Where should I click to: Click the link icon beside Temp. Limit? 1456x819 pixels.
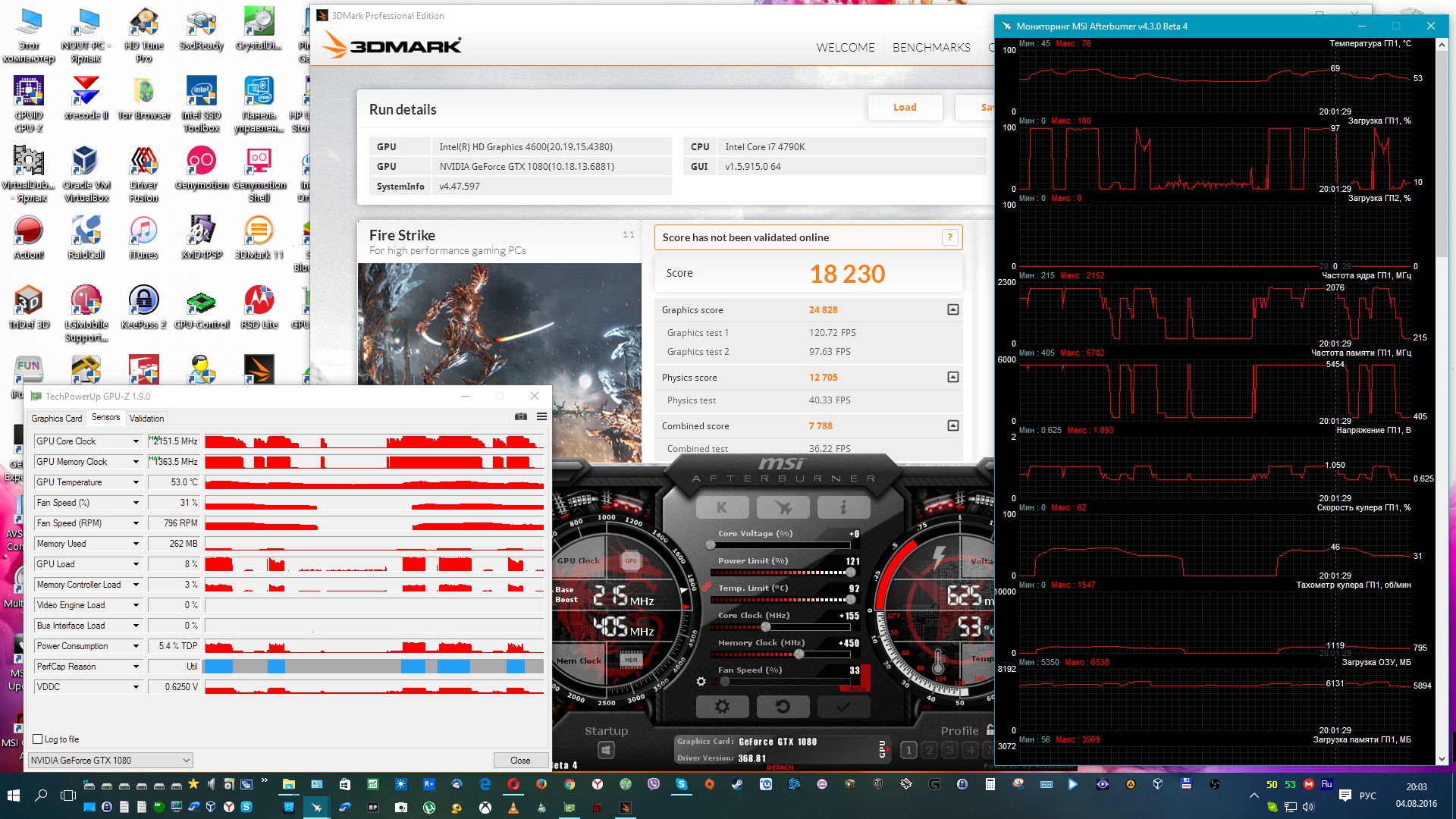coord(706,586)
